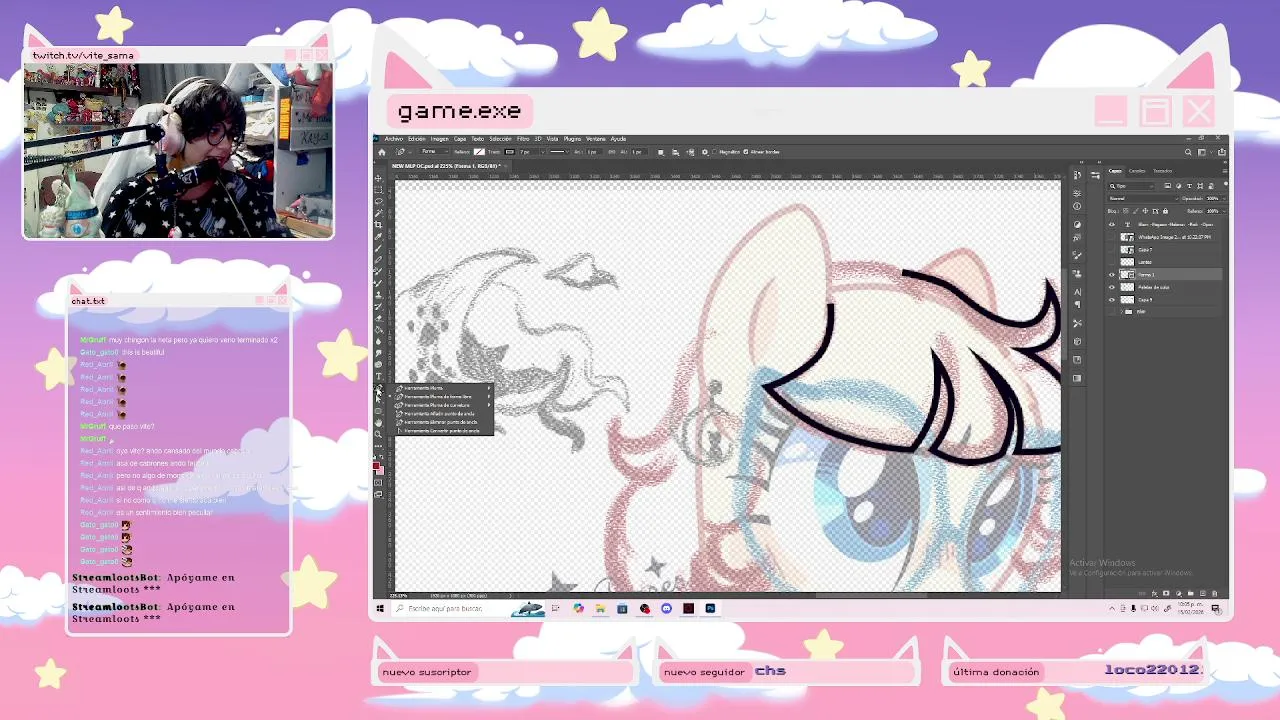Select the Hand tool

click(378, 422)
